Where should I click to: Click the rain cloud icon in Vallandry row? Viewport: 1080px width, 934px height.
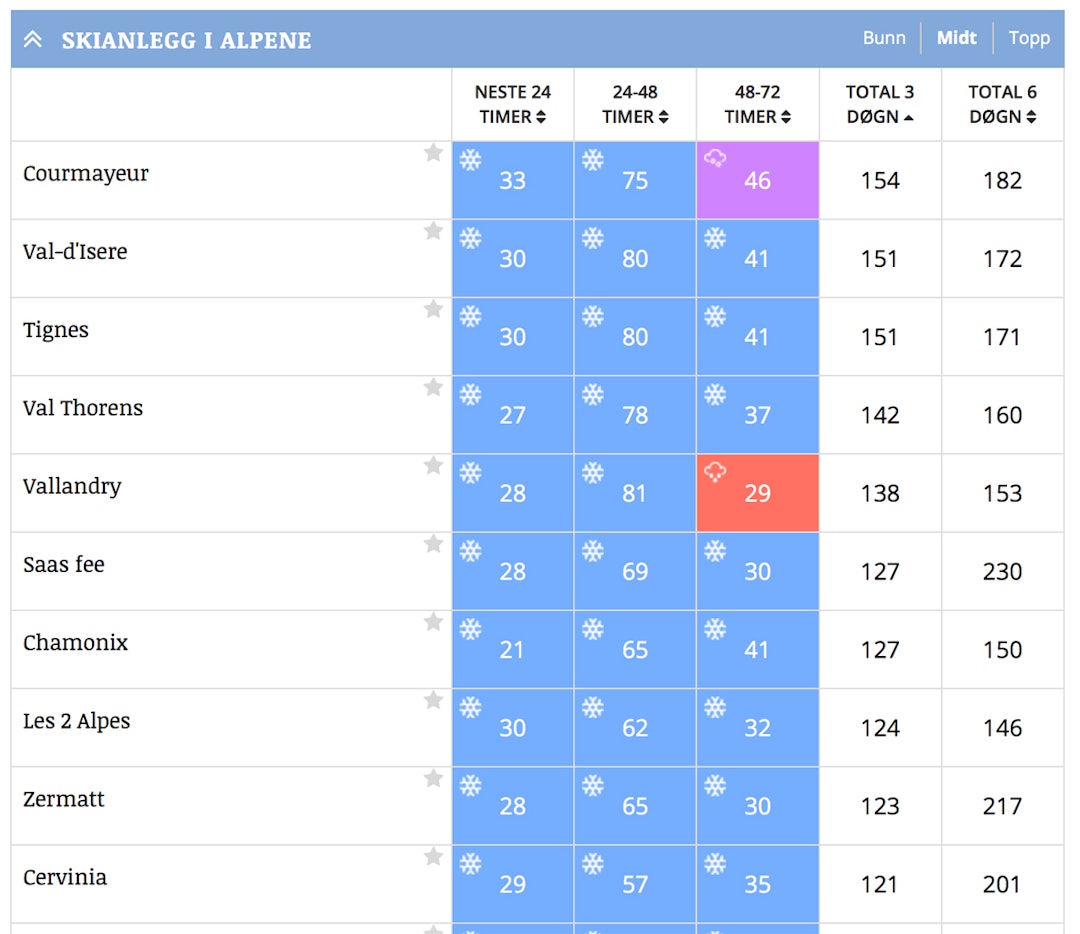click(x=715, y=471)
